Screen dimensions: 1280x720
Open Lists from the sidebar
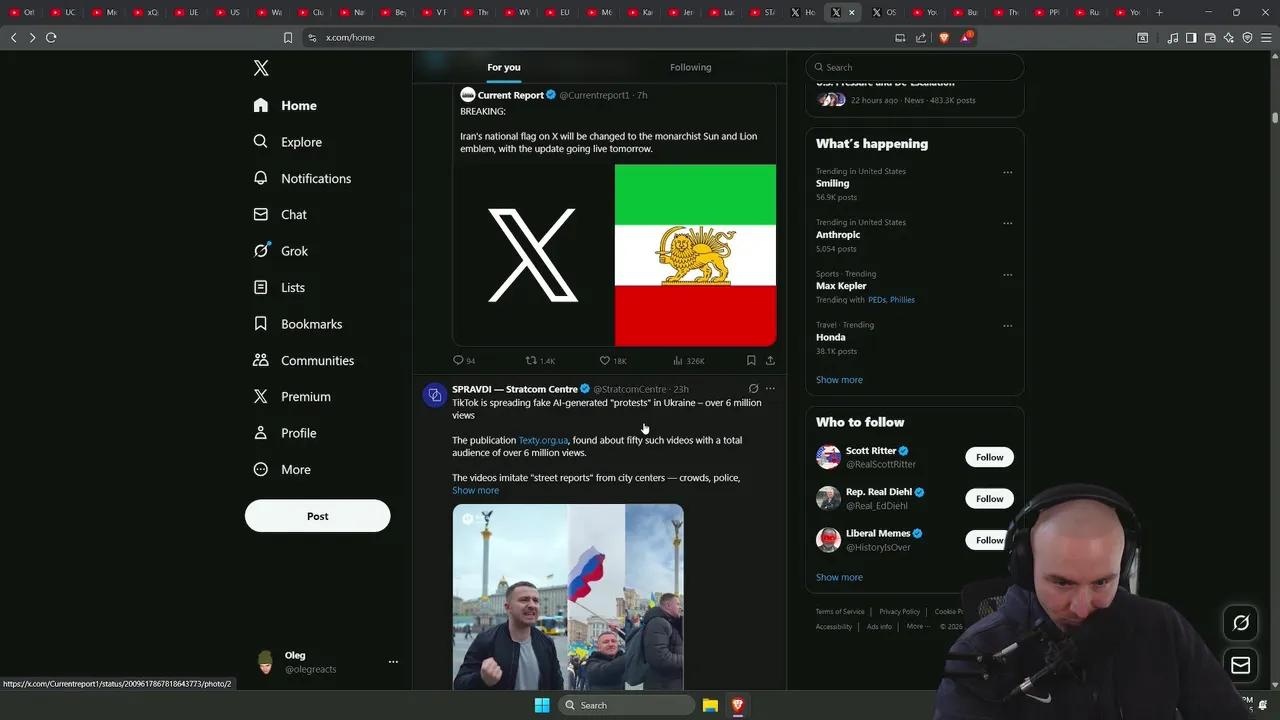(x=279, y=287)
